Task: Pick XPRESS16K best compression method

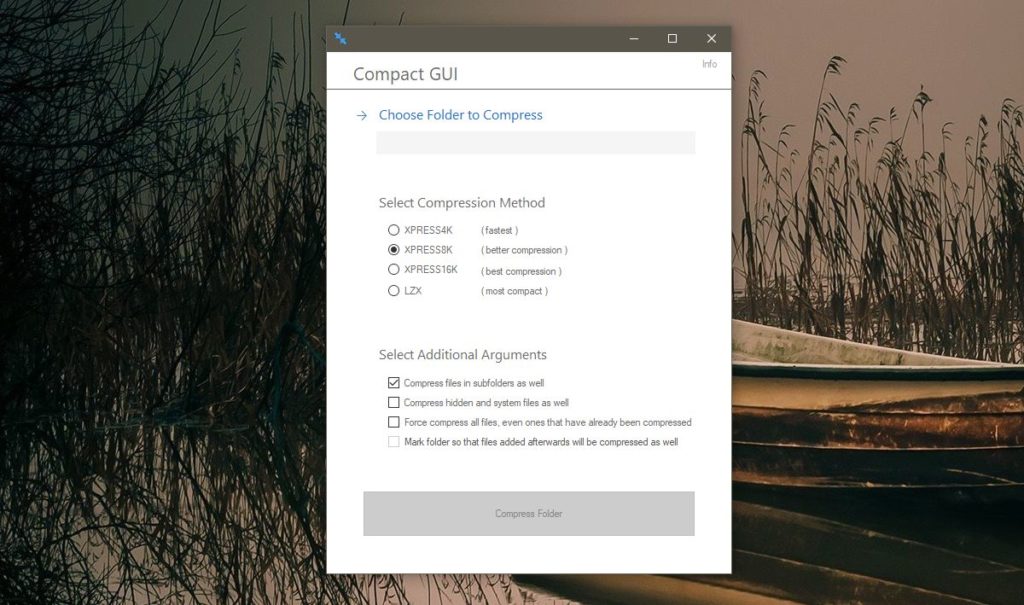Action: tap(393, 270)
